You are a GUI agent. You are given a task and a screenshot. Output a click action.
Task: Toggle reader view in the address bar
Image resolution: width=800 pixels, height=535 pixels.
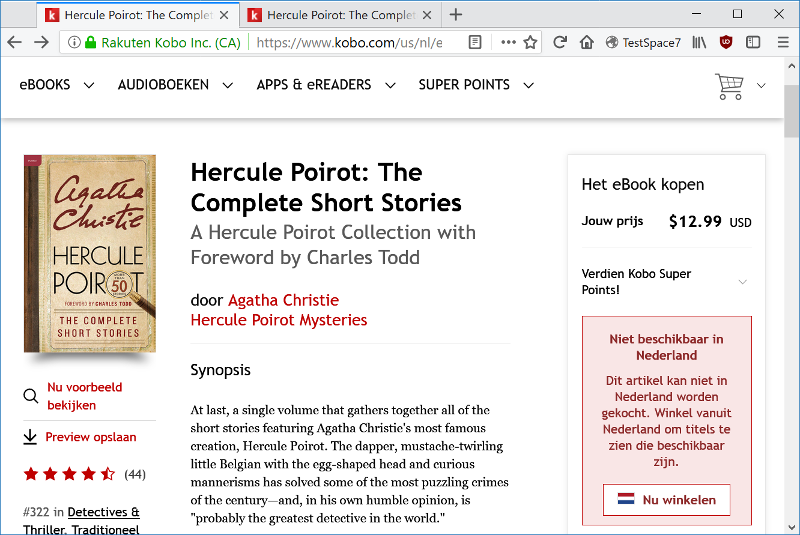(x=475, y=42)
